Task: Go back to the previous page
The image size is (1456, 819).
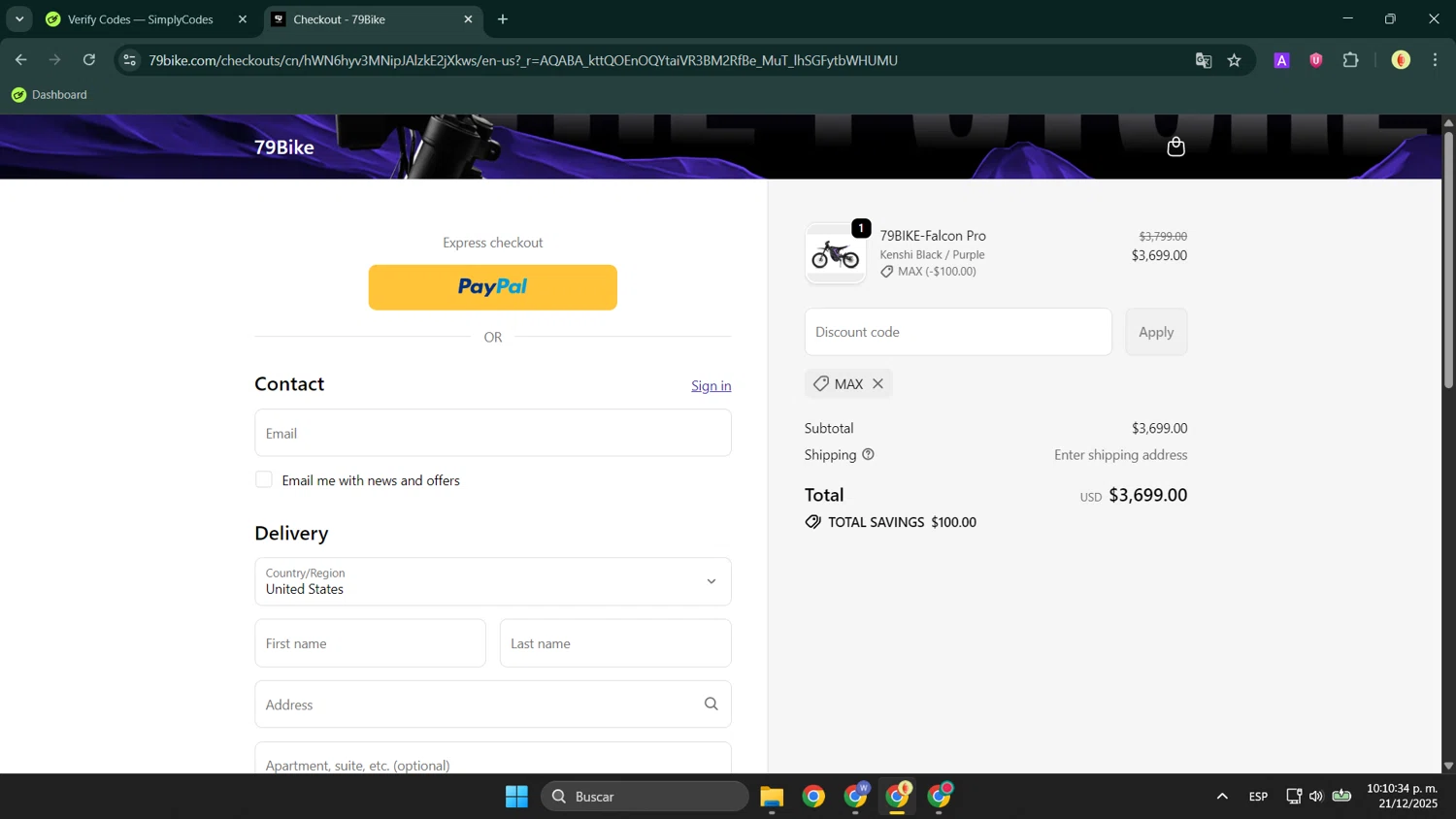Action: click(20, 60)
